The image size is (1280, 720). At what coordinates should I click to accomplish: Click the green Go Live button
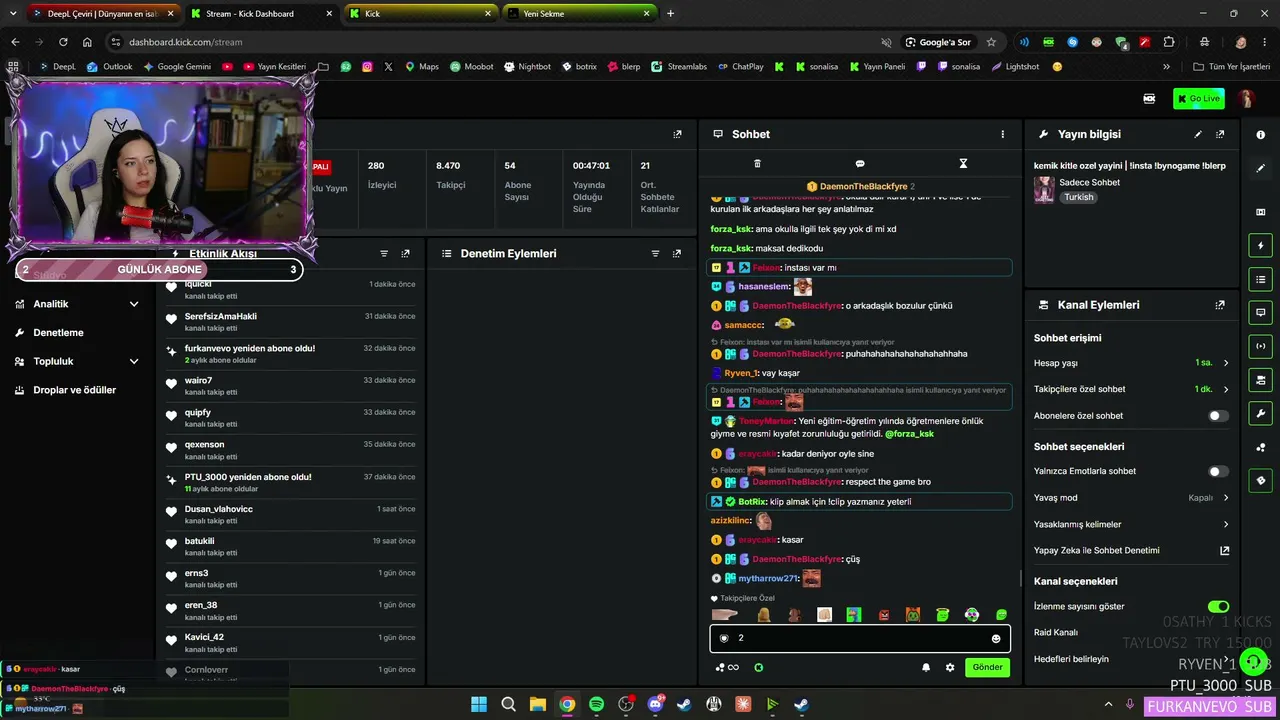click(1199, 99)
